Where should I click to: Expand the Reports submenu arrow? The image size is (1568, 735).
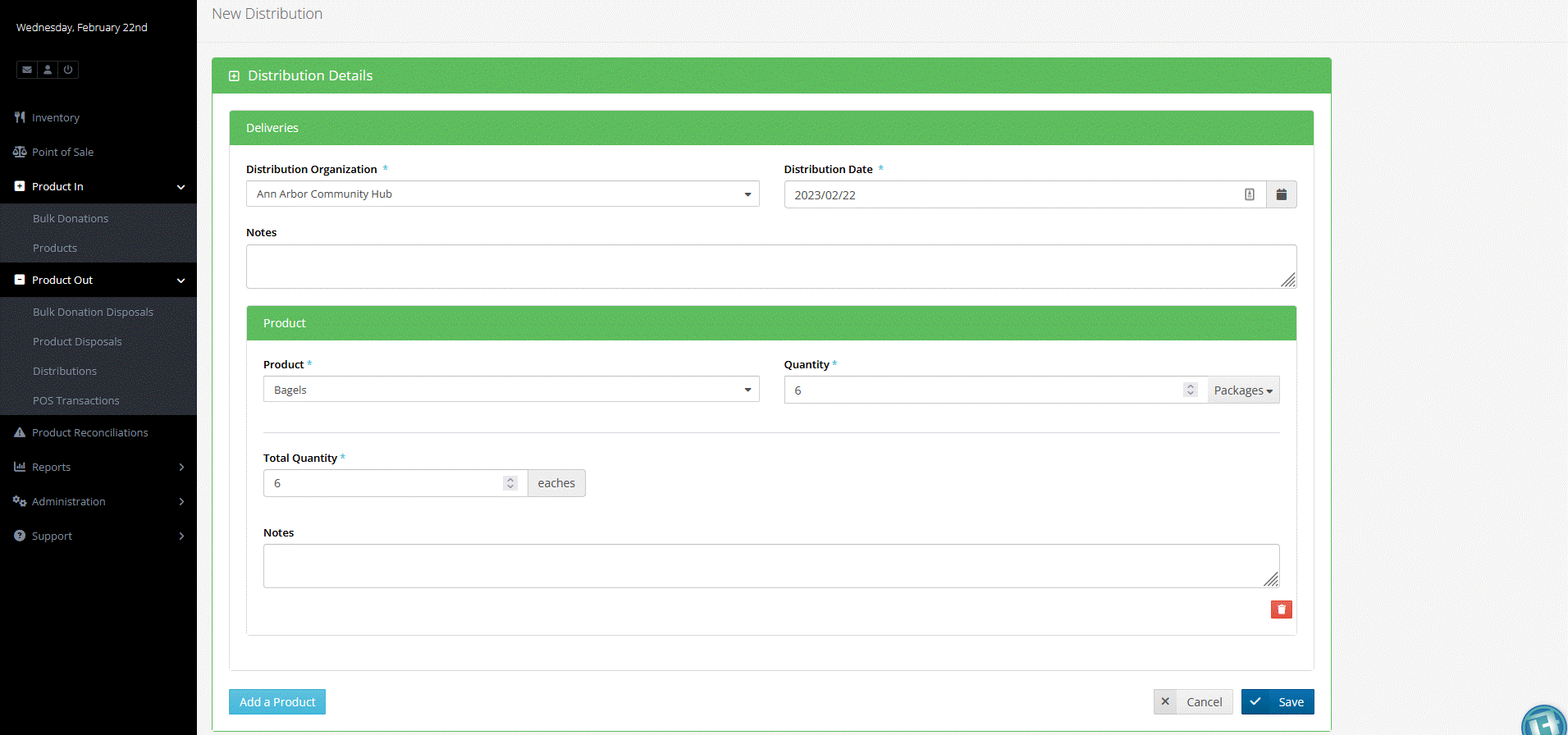[181, 468]
